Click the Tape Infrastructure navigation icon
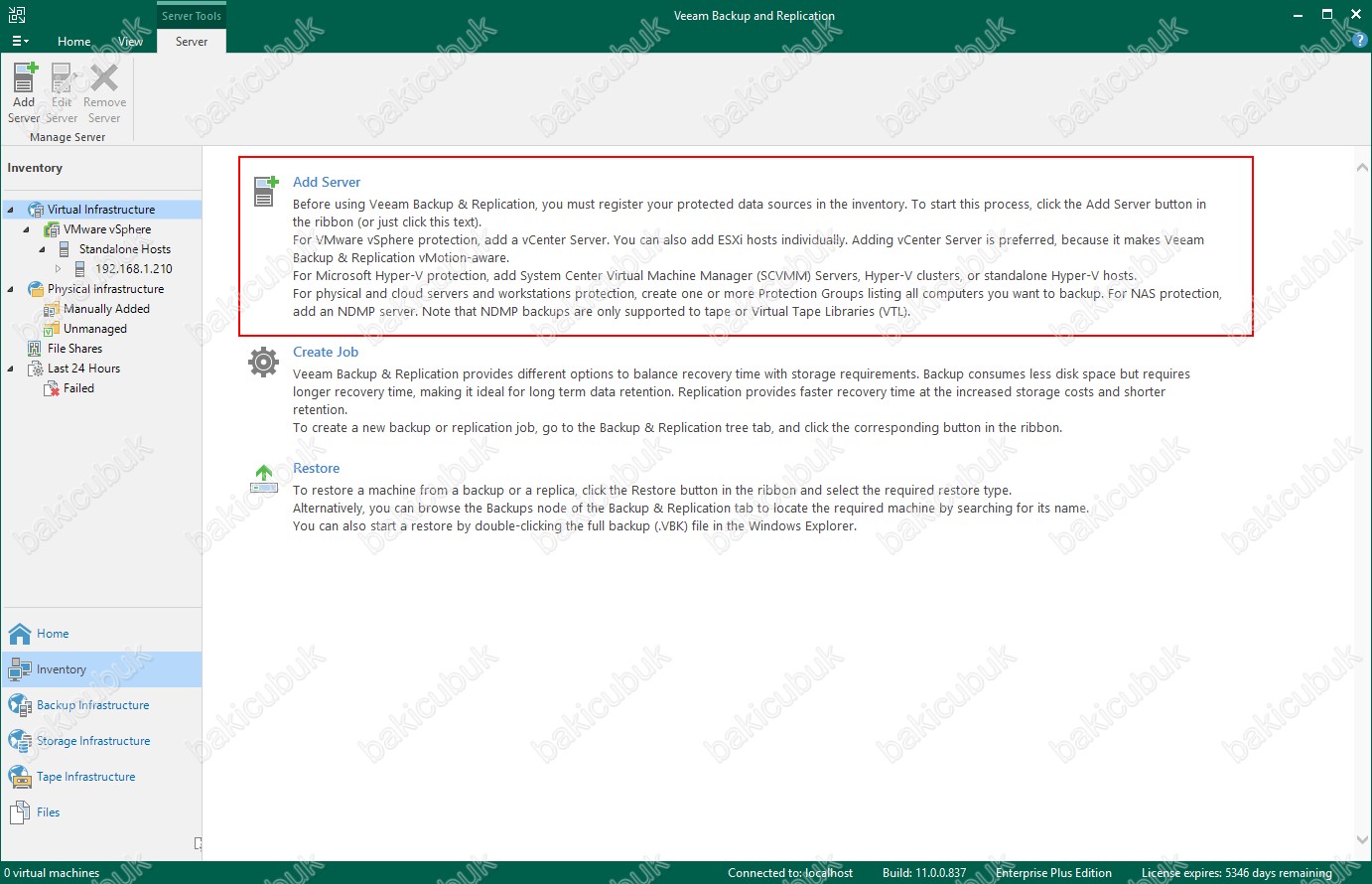Screen dimensions: 1372x884 coord(20,777)
